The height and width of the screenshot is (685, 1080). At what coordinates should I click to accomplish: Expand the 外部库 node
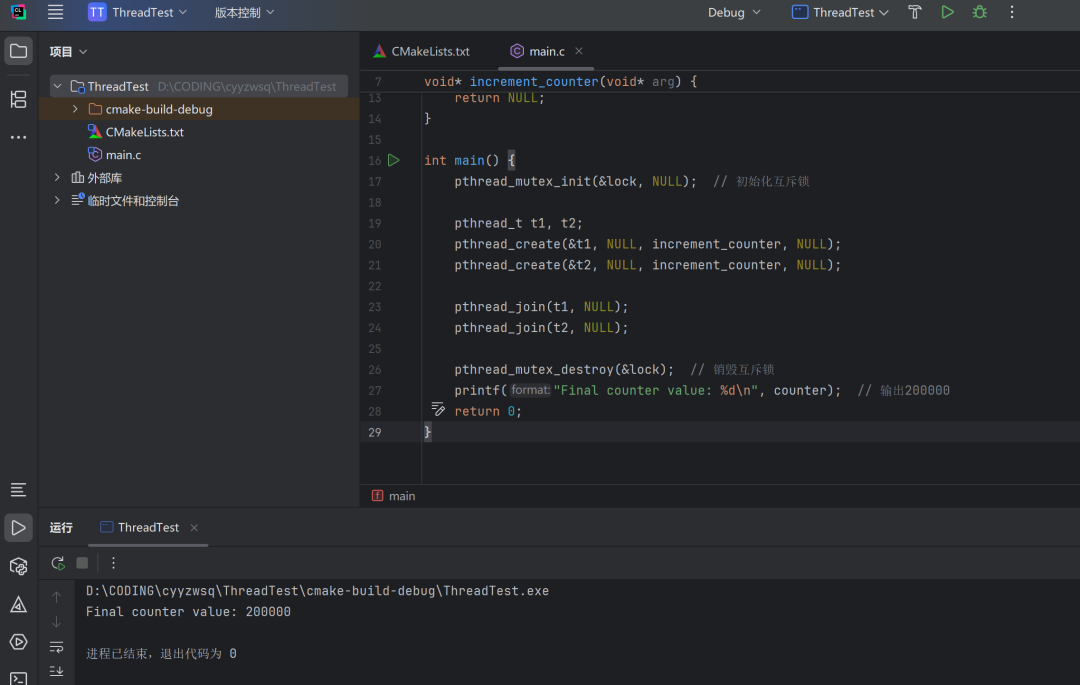pyautogui.click(x=57, y=178)
